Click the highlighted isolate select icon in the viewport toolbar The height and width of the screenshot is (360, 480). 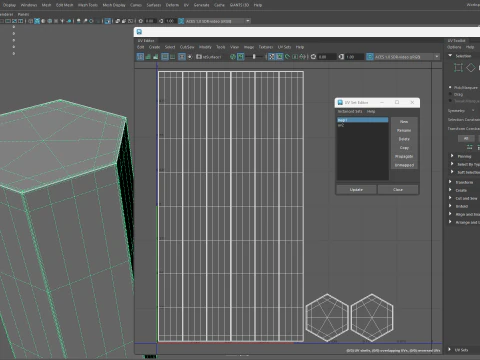pos(108,21)
